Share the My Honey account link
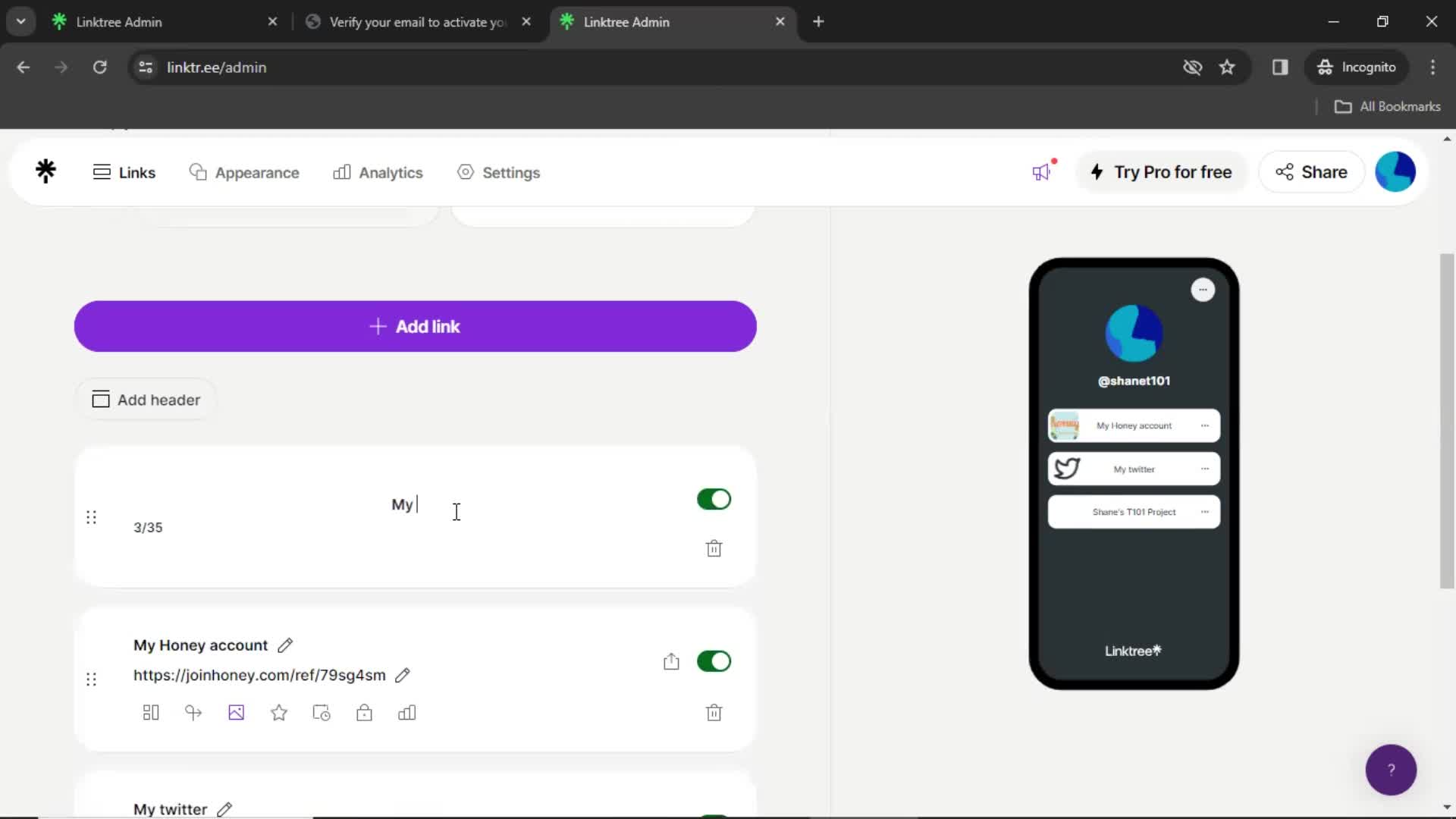This screenshot has height=819, width=1456. tap(671, 661)
